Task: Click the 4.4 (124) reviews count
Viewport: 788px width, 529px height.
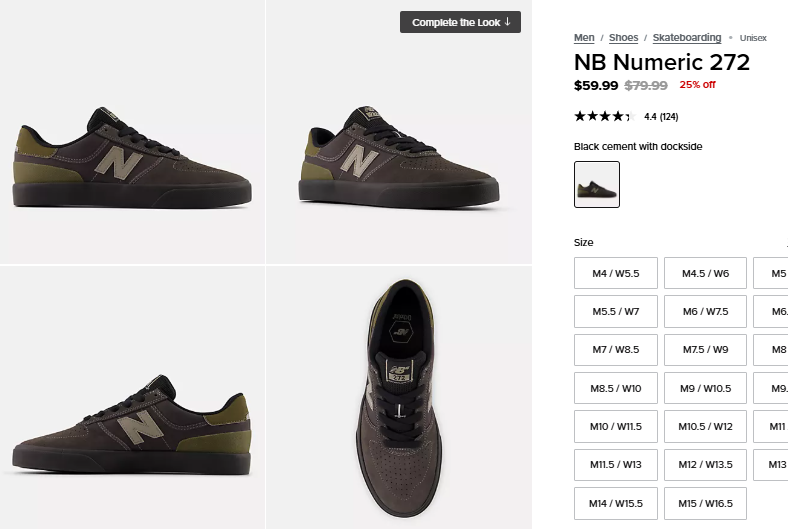Action: pos(661,117)
